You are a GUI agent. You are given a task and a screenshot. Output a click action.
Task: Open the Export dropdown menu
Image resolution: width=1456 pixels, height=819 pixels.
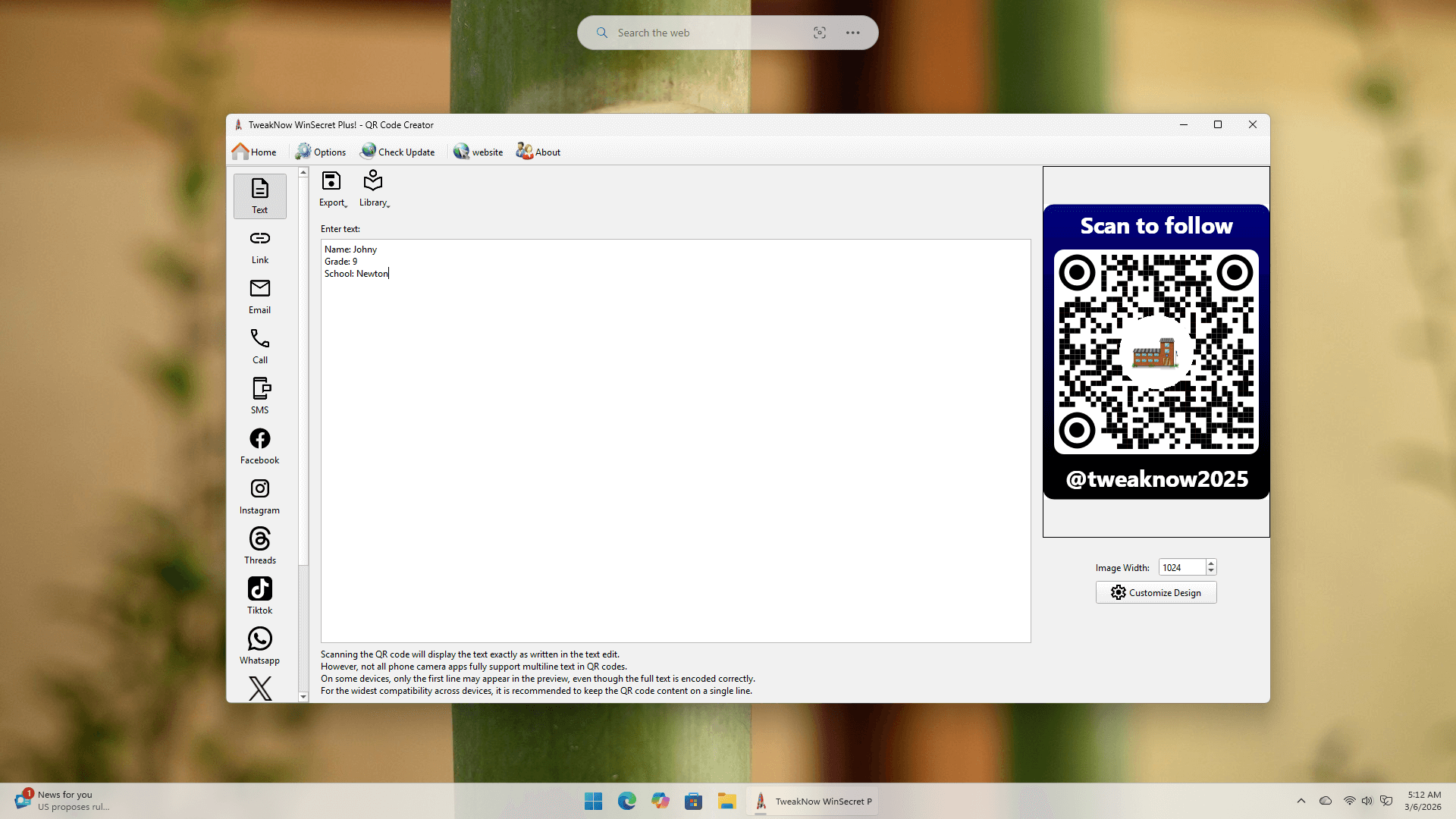coord(332,188)
